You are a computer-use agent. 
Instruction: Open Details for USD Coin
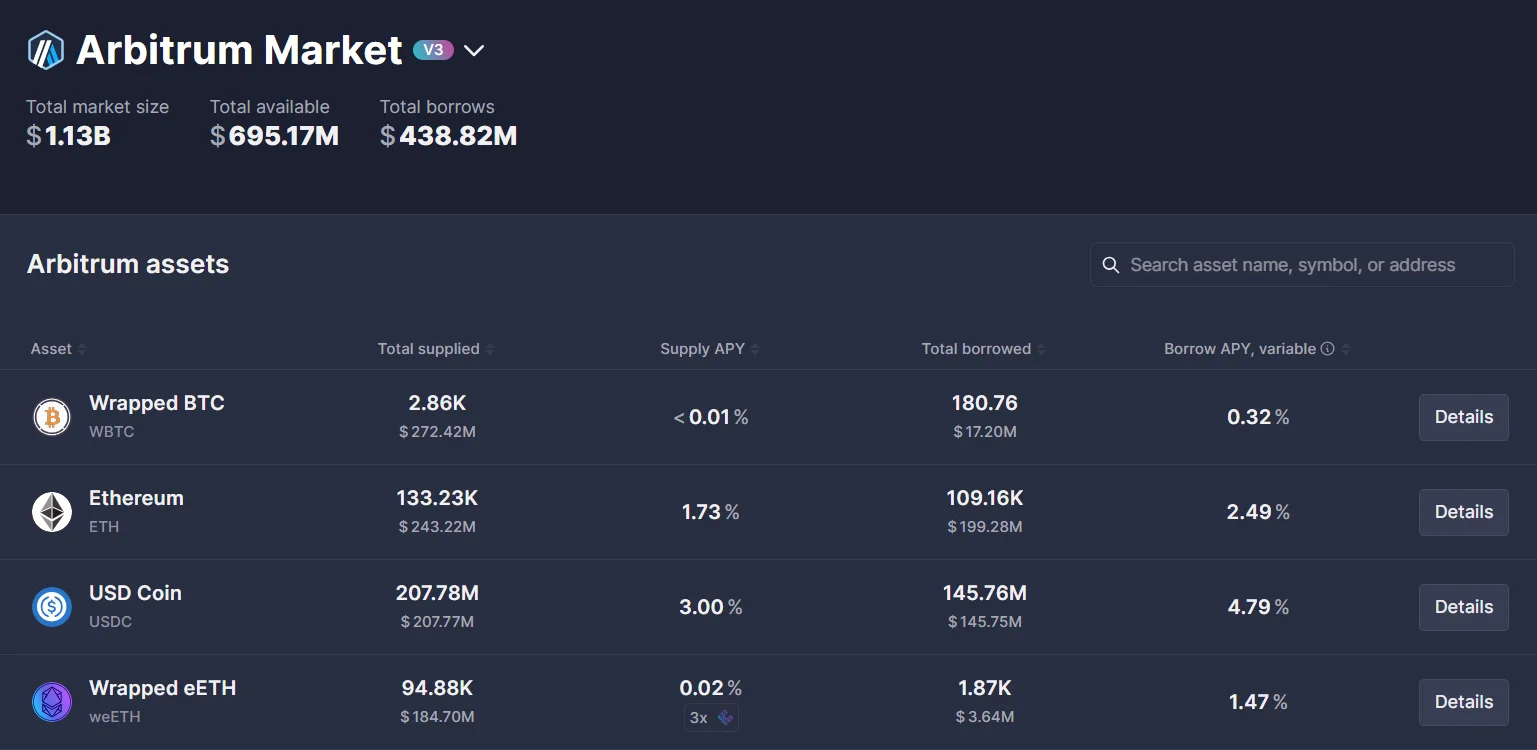[x=1464, y=607]
